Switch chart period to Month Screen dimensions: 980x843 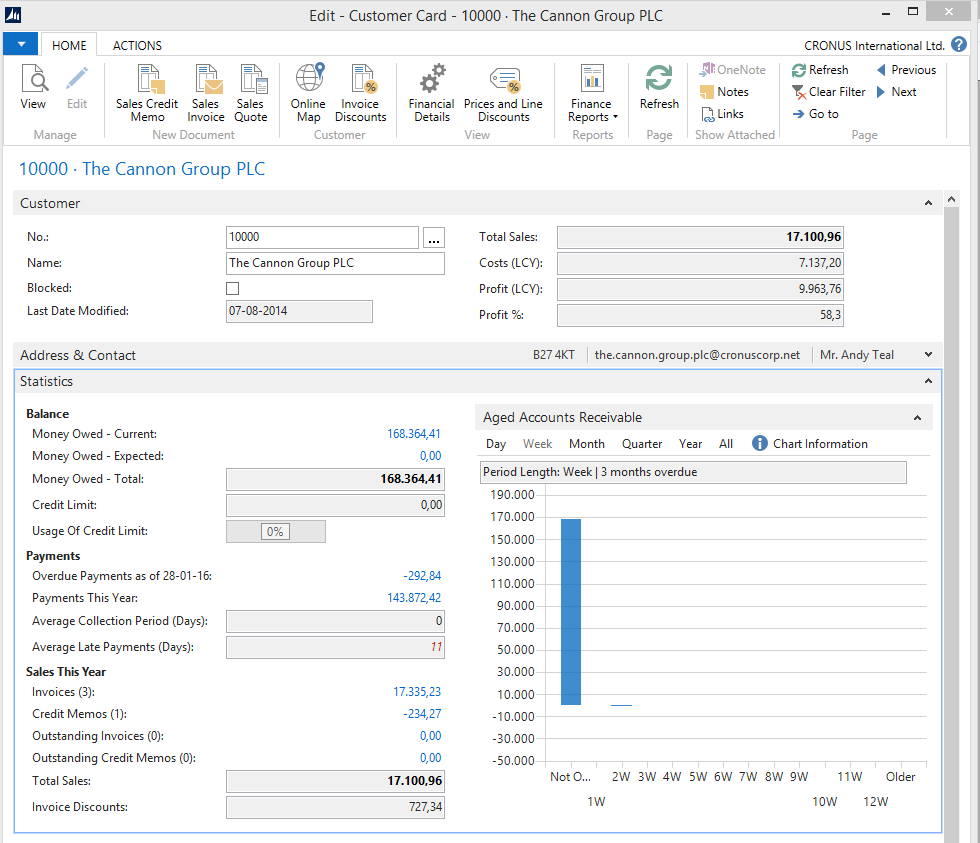(x=586, y=443)
